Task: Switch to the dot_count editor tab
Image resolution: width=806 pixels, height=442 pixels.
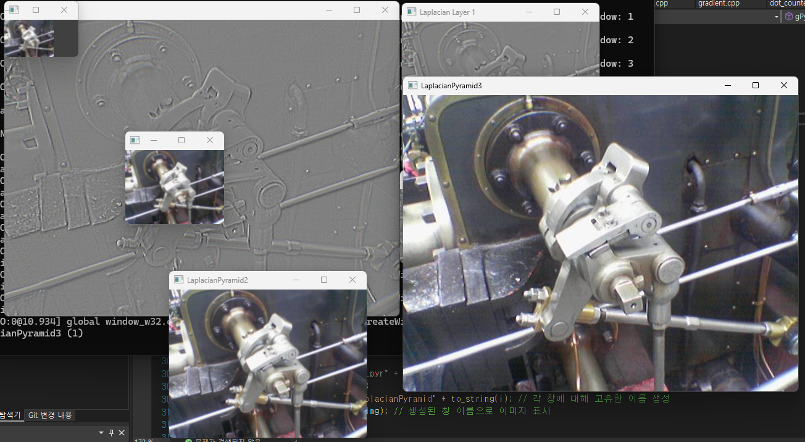Action: [787, 4]
